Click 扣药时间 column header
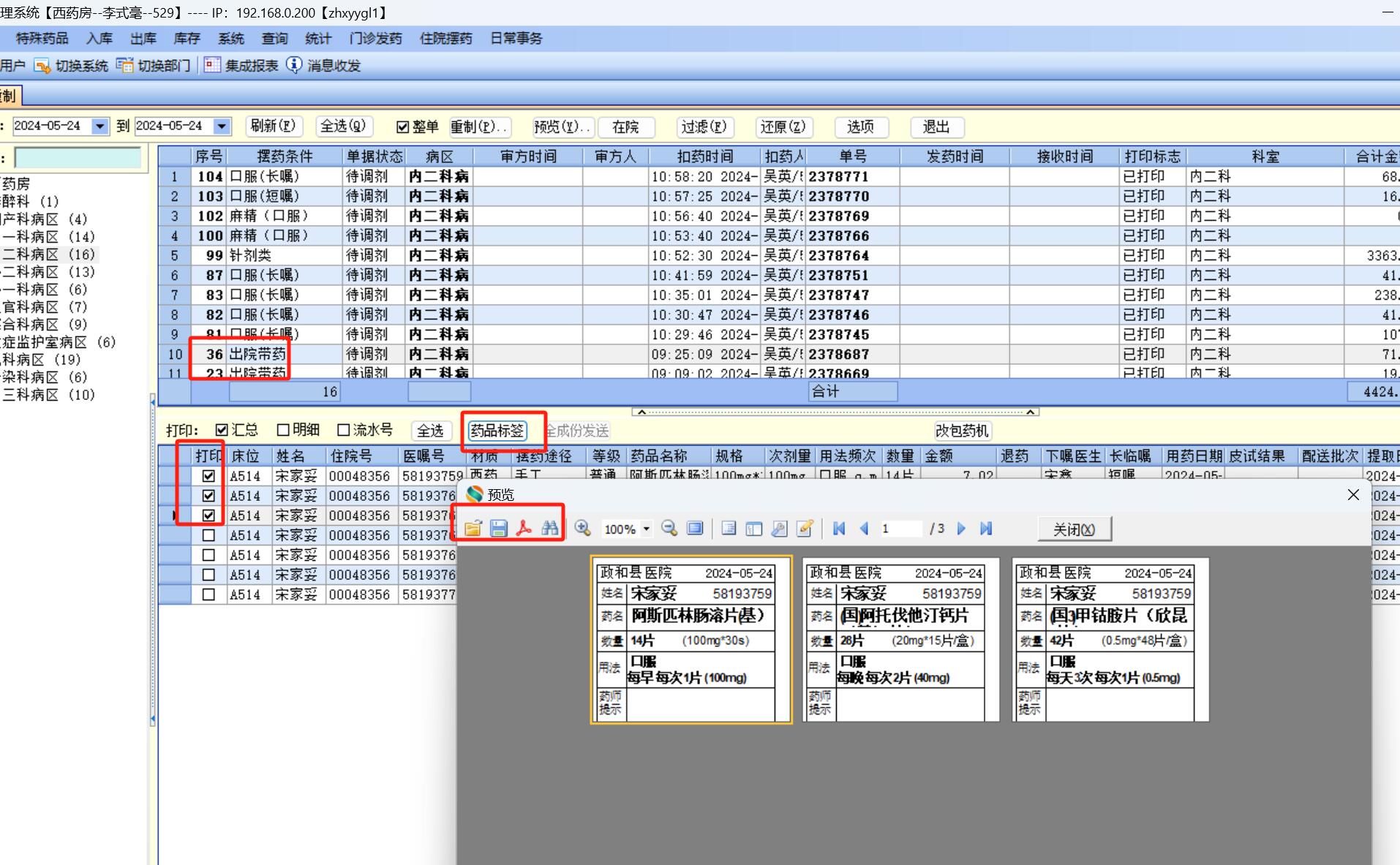This screenshot has width=1400, height=865. pos(705,156)
